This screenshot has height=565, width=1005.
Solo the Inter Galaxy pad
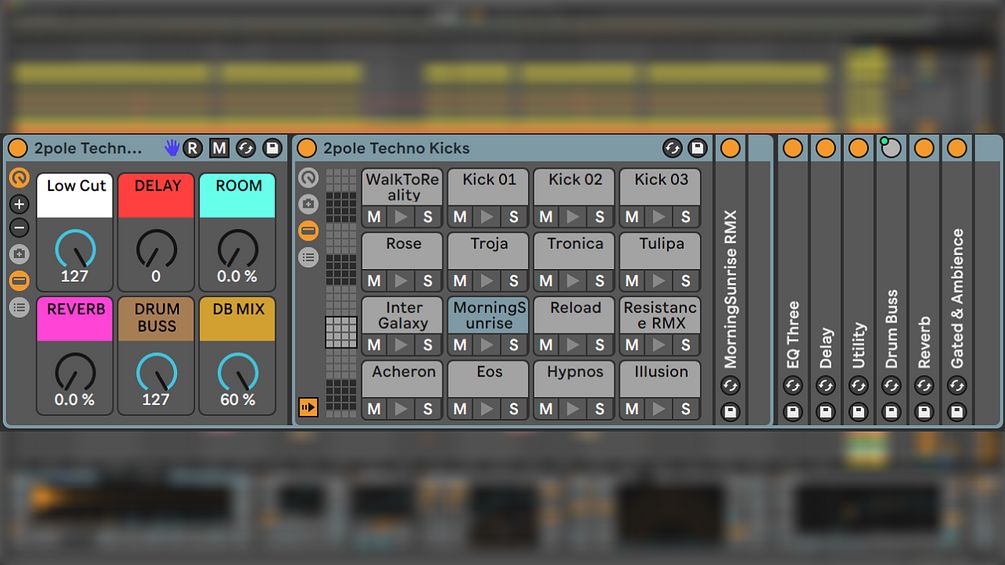428,345
